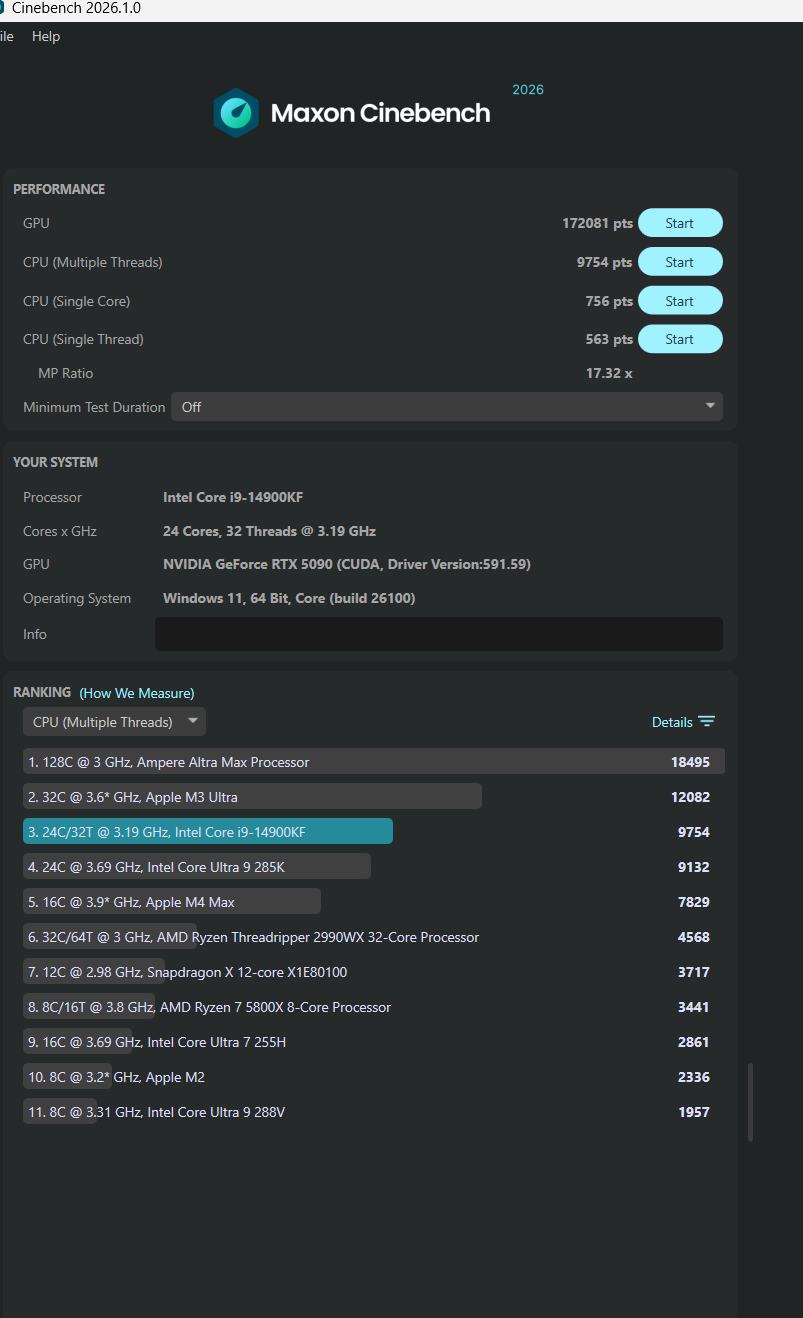Expand the ranking category CPU (Multiple Threads) dropdown

(114, 722)
